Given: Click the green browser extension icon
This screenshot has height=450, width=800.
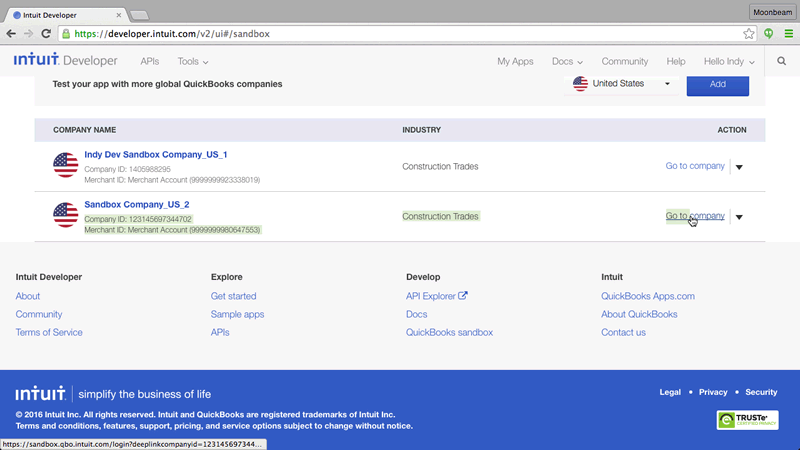Looking at the screenshot, I should tap(768, 34).
